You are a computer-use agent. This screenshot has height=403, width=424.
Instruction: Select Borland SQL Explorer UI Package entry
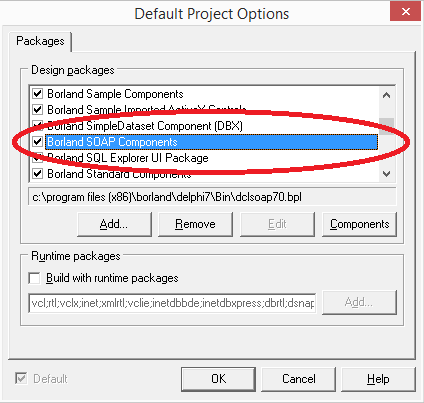pos(128,158)
